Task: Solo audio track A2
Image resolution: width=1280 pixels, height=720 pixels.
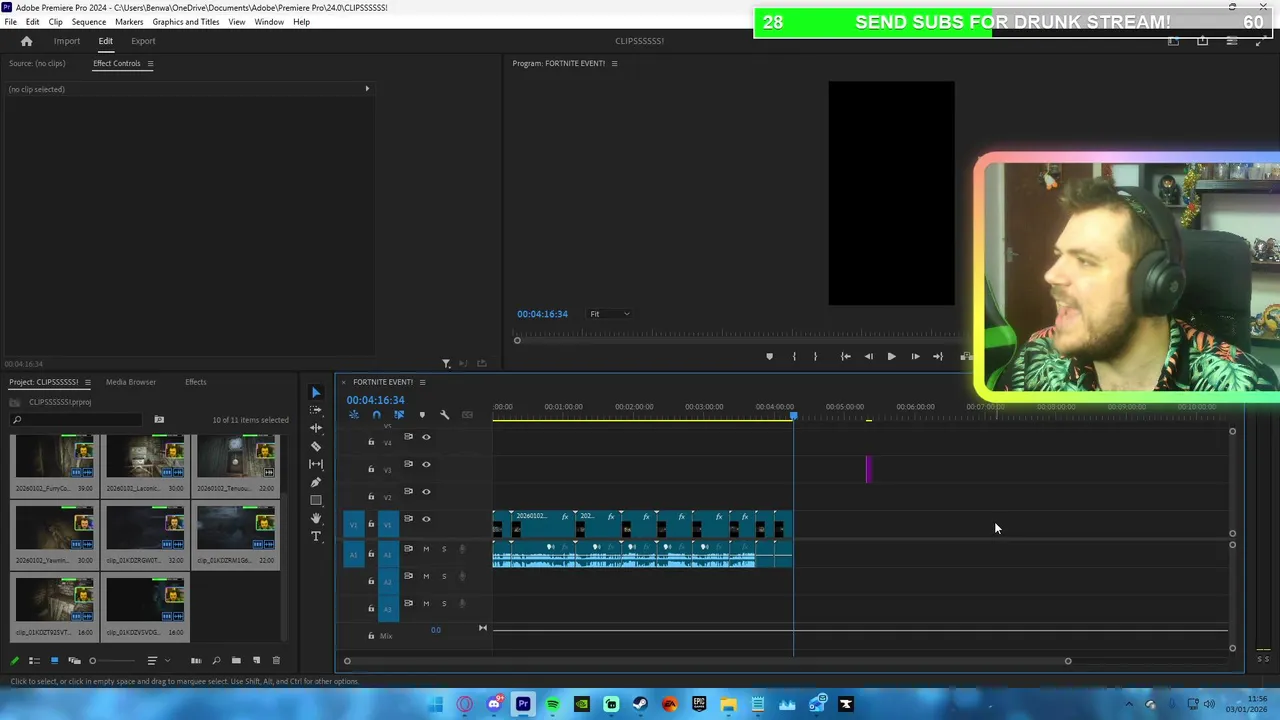Action: [444, 576]
